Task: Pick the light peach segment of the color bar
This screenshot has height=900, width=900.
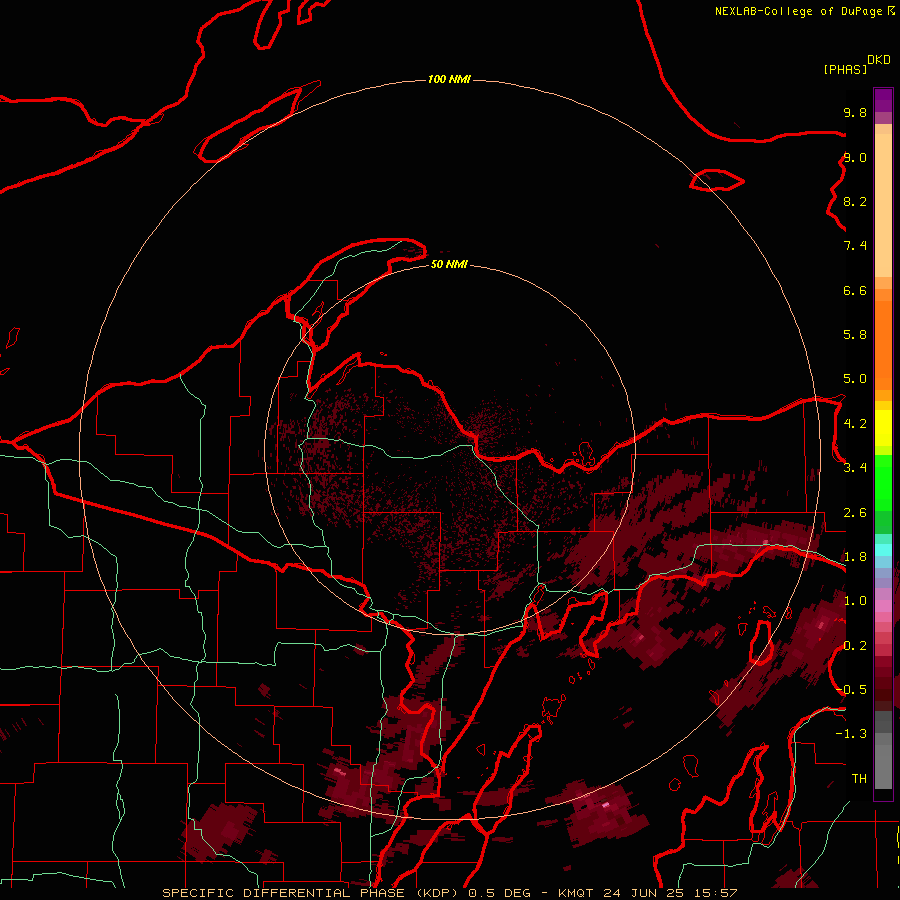Action: tap(883, 205)
